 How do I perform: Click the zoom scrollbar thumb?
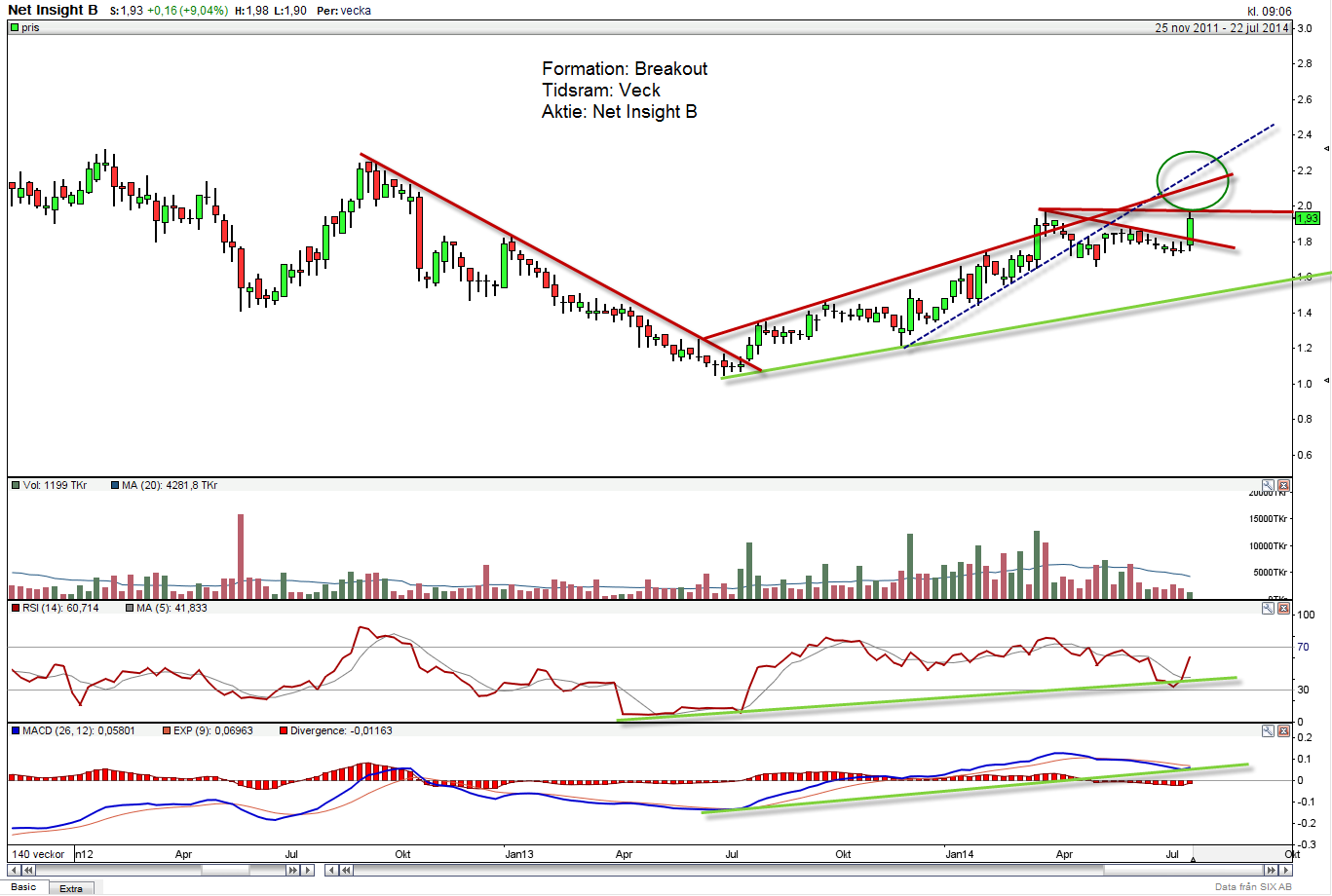click(x=225, y=870)
